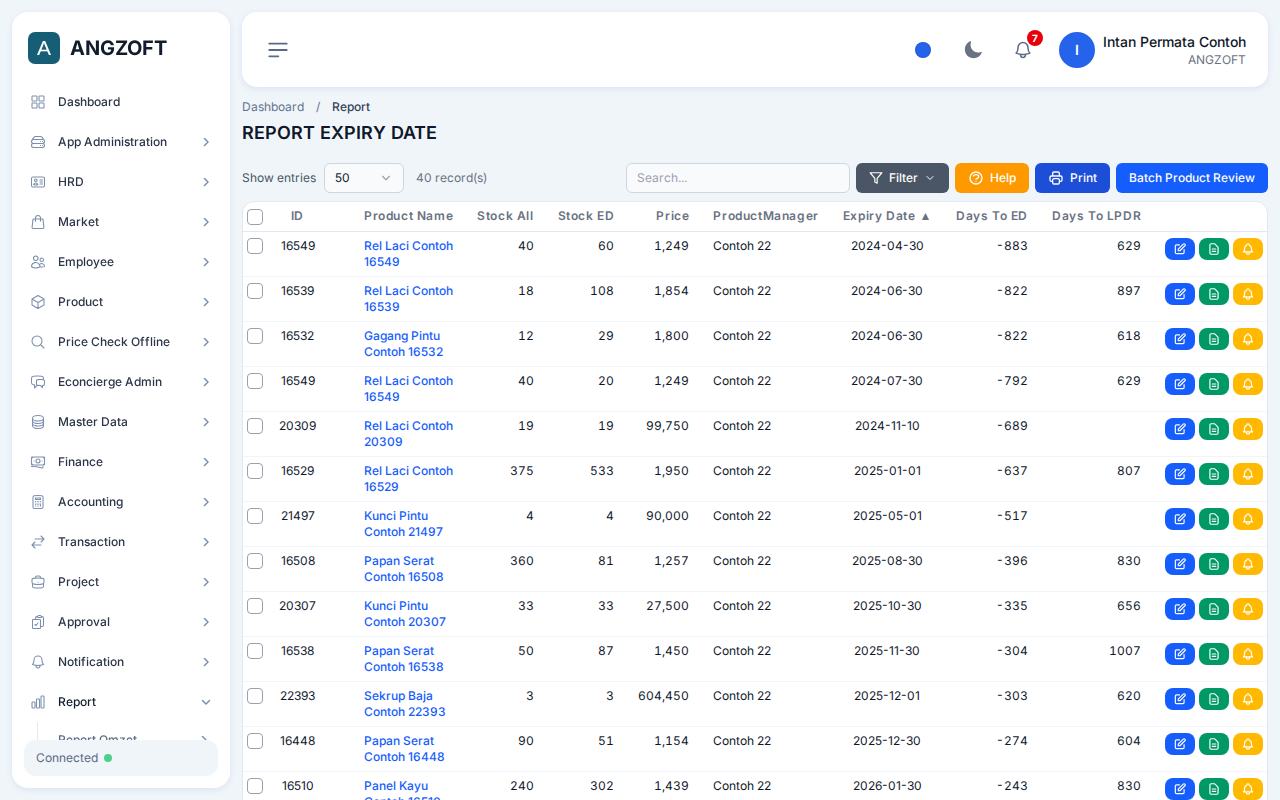The height and width of the screenshot is (800, 1280).
Task: Open the user avatar with the letter I
Action: (1077, 50)
